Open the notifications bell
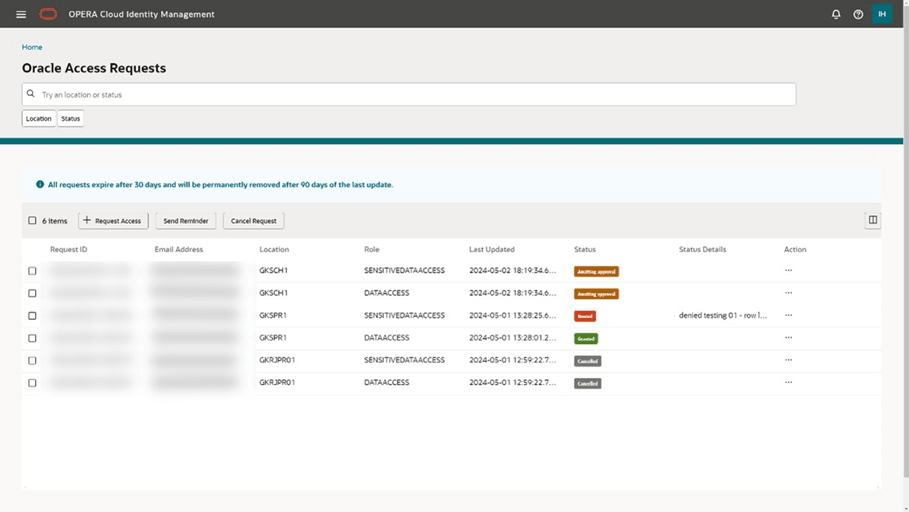909x512 pixels. [836, 14]
